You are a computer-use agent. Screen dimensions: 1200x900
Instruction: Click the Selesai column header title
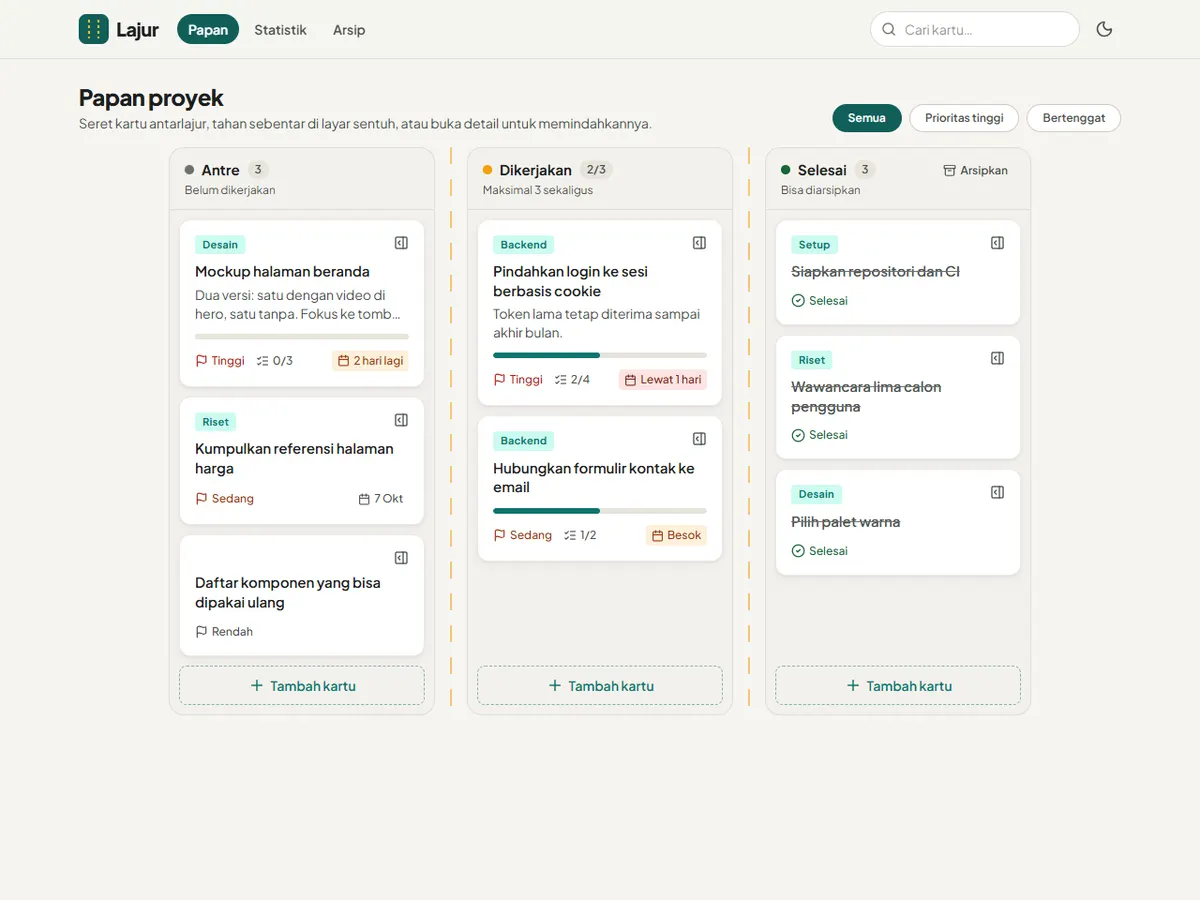822,170
